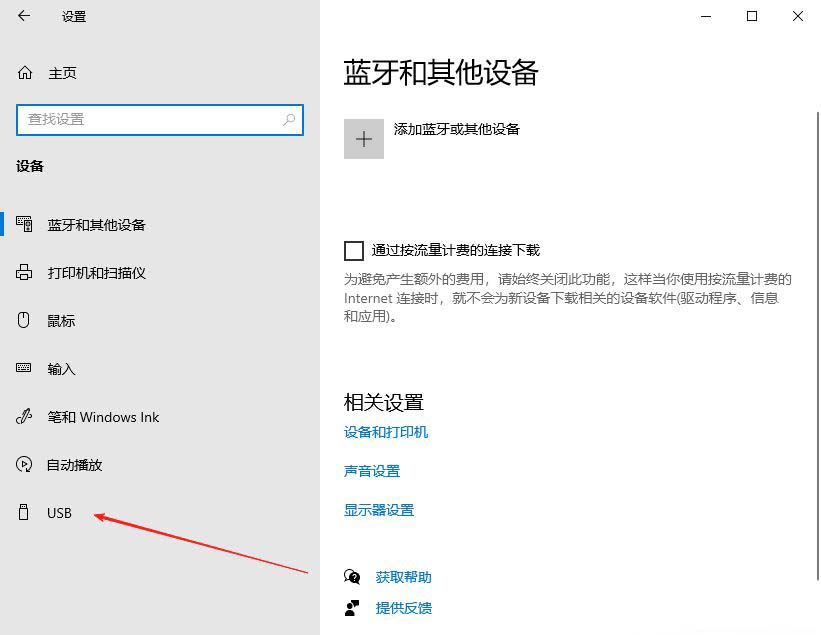Click the back arrow icon

point(24,16)
